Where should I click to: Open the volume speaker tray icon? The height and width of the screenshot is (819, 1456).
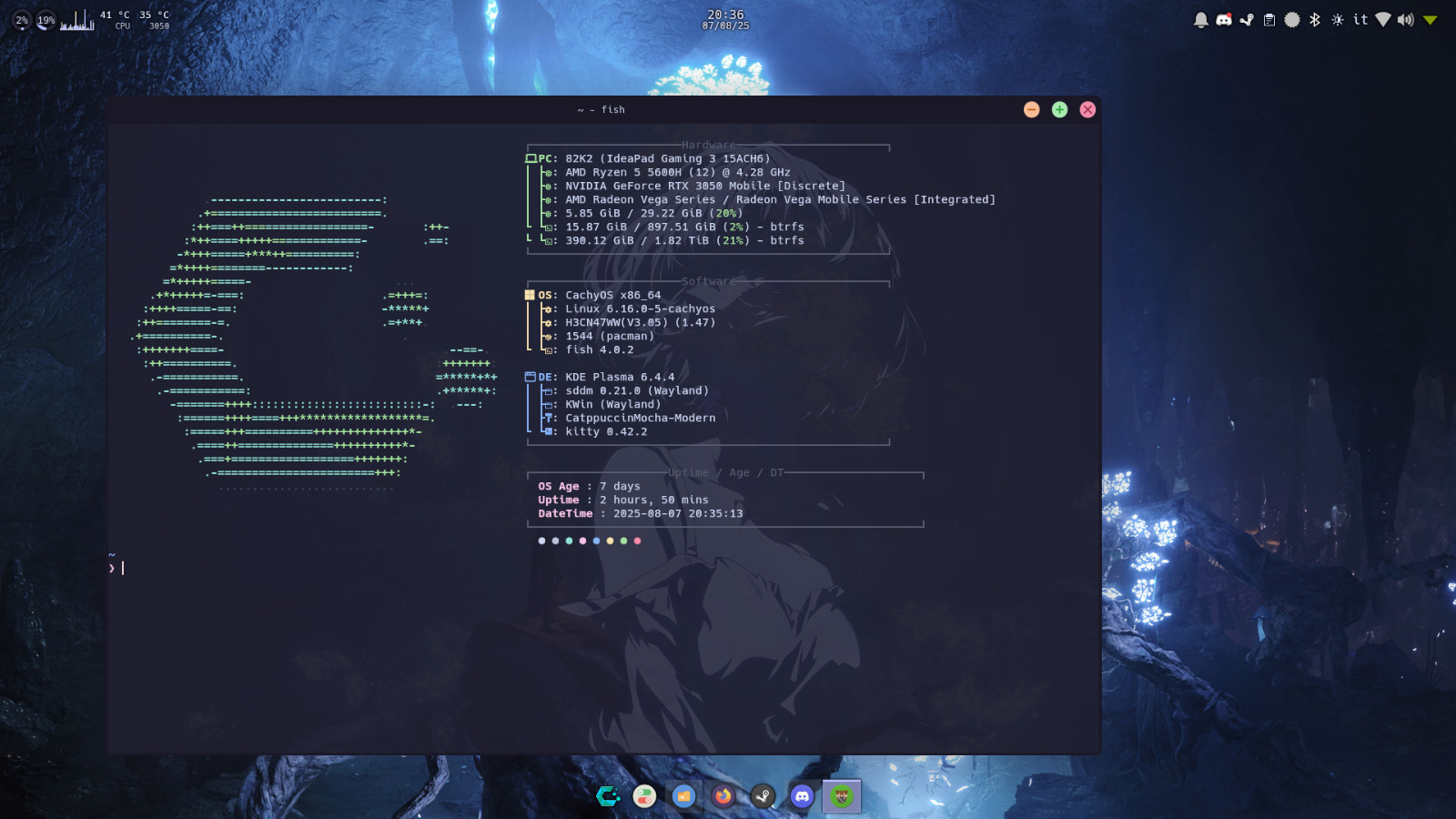click(x=1406, y=20)
